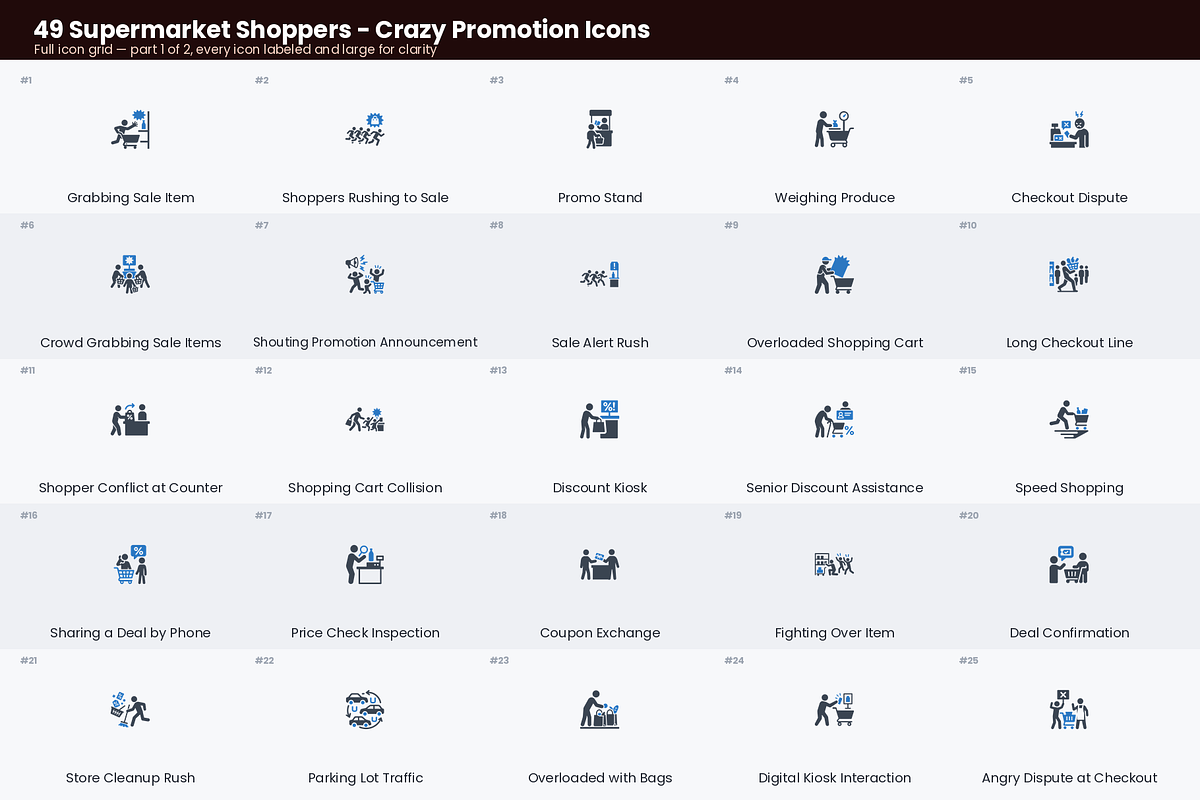The width and height of the screenshot is (1200, 800).
Task: Select the Digital Kiosk Interaction icon
Action: coord(835,710)
